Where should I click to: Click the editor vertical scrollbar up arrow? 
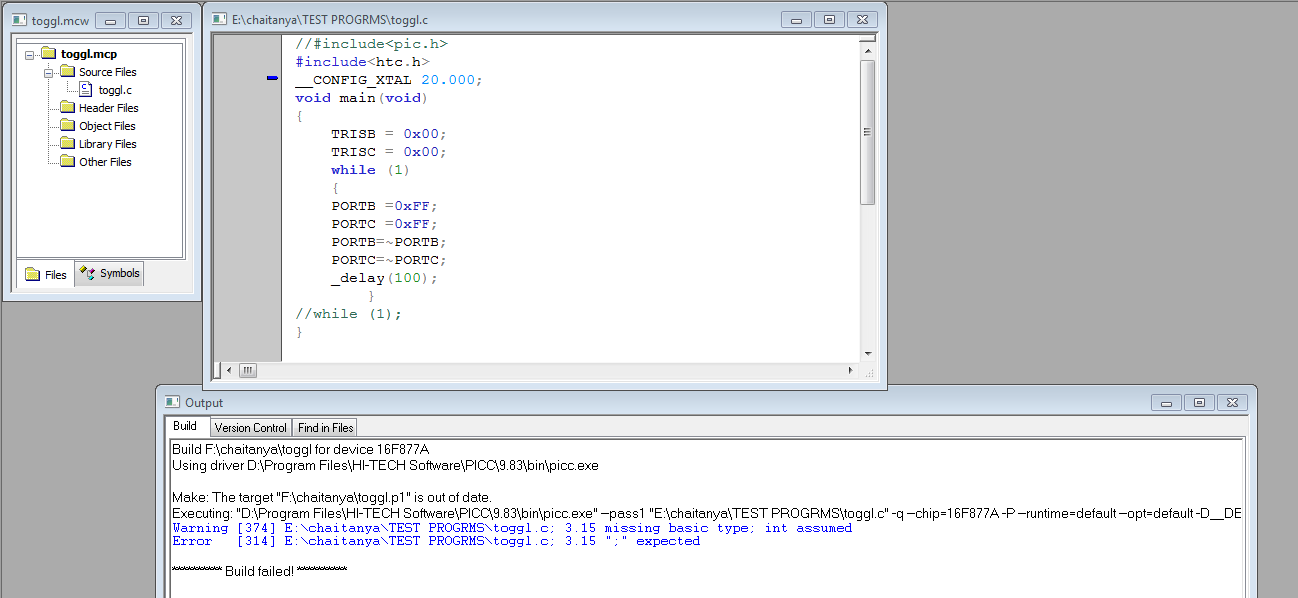click(x=868, y=50)
